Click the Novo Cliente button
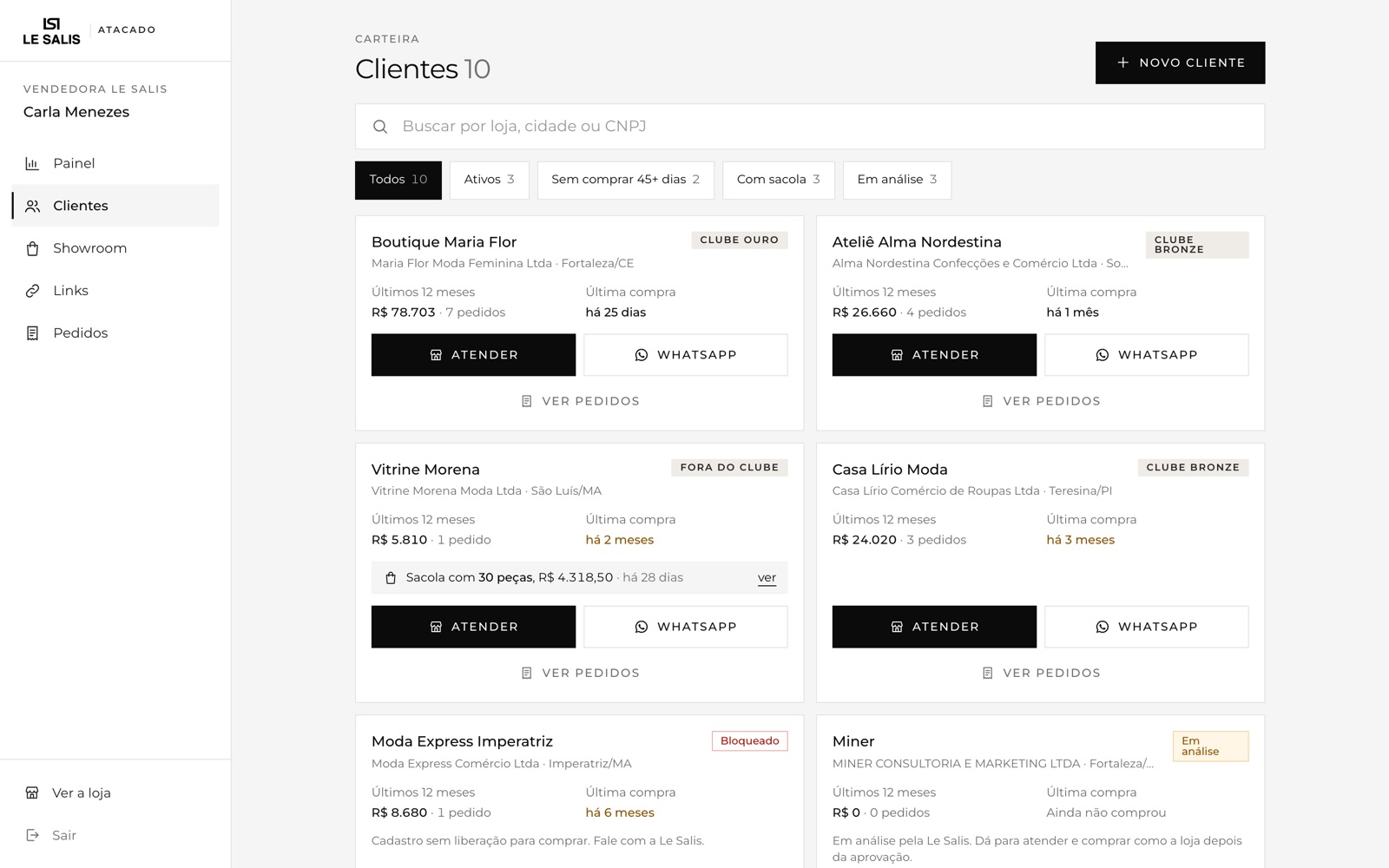The image size is (1389, 868). tap(1180, 62)
